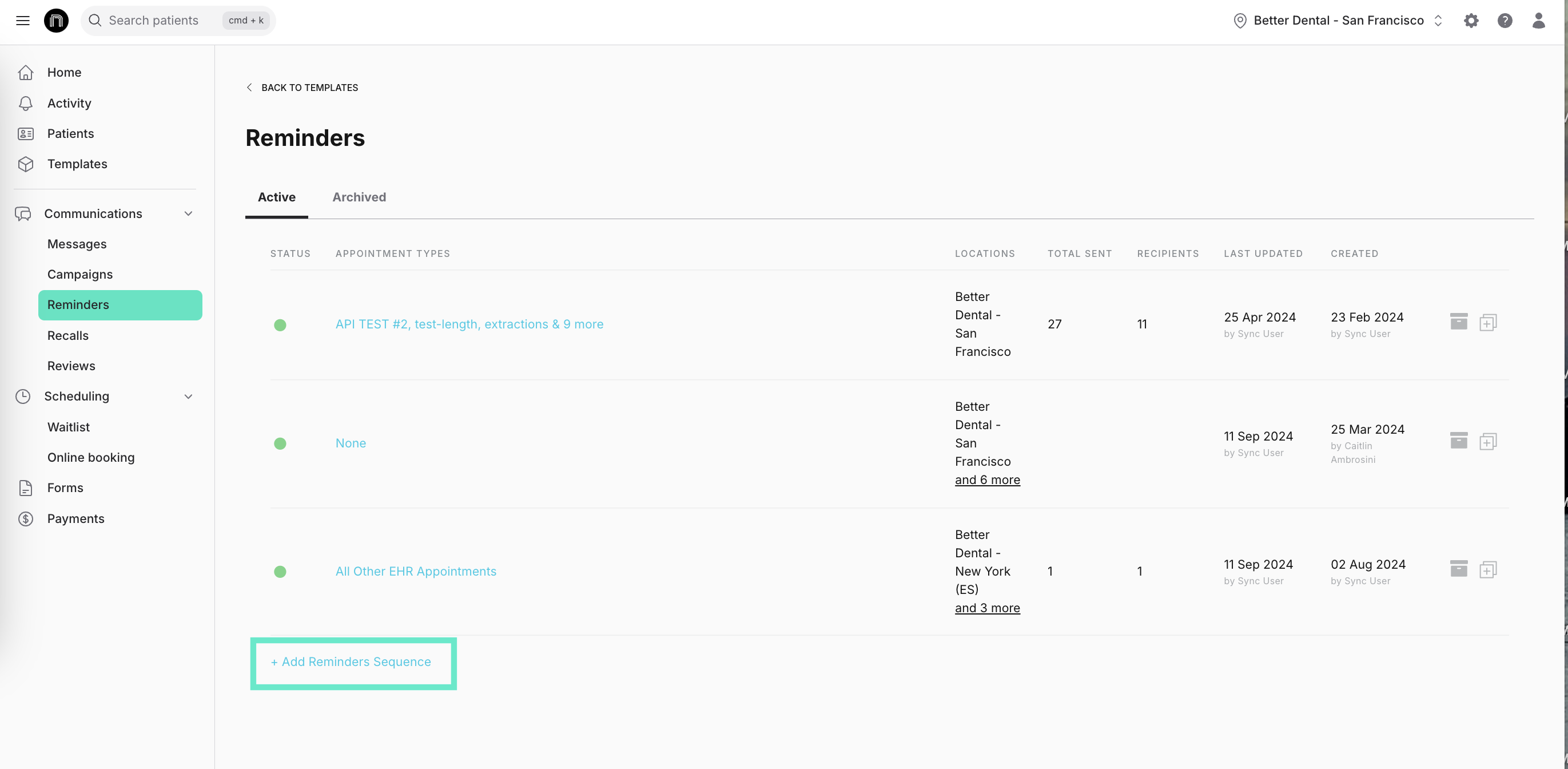Open Messages under Communications
The width and height of the screenshot is (1568, 769).
[x=77, y=244]
